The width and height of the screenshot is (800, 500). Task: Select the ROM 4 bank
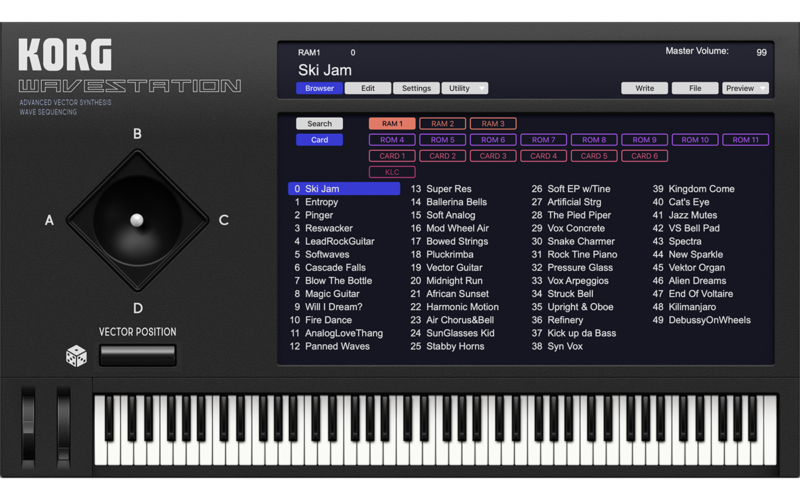click(x=392, y=140)
